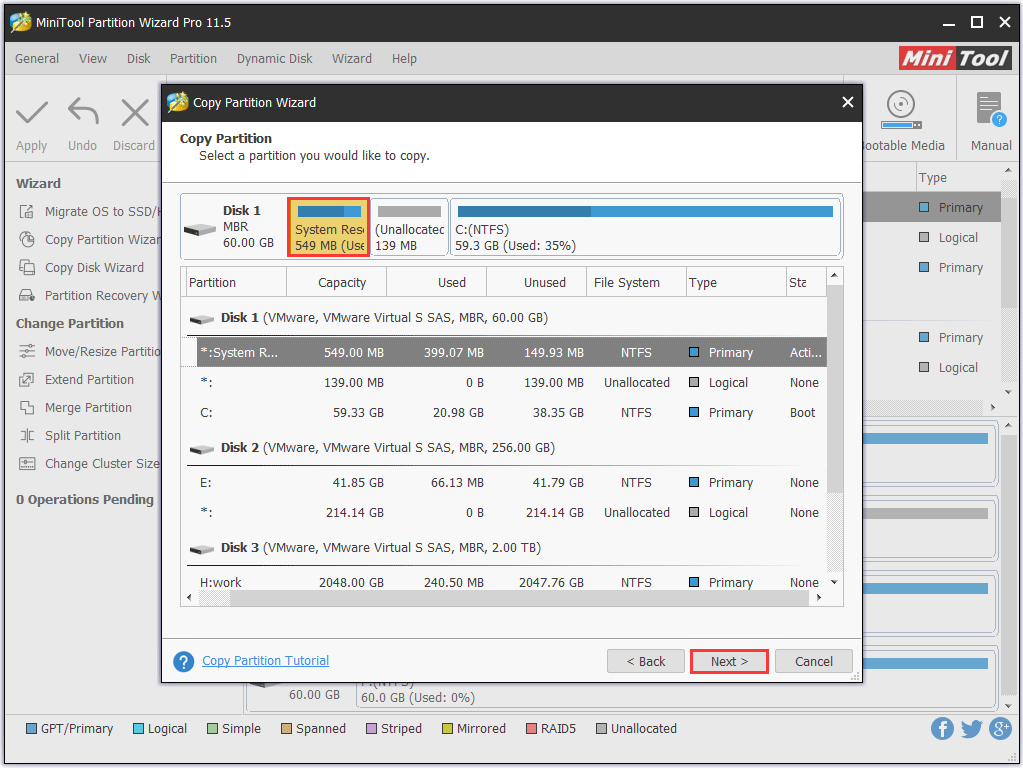This screenshot has height=769, width=1023.
Task: Click the horizontal scroll-left arrow in dialog
Action: point(189,597)
